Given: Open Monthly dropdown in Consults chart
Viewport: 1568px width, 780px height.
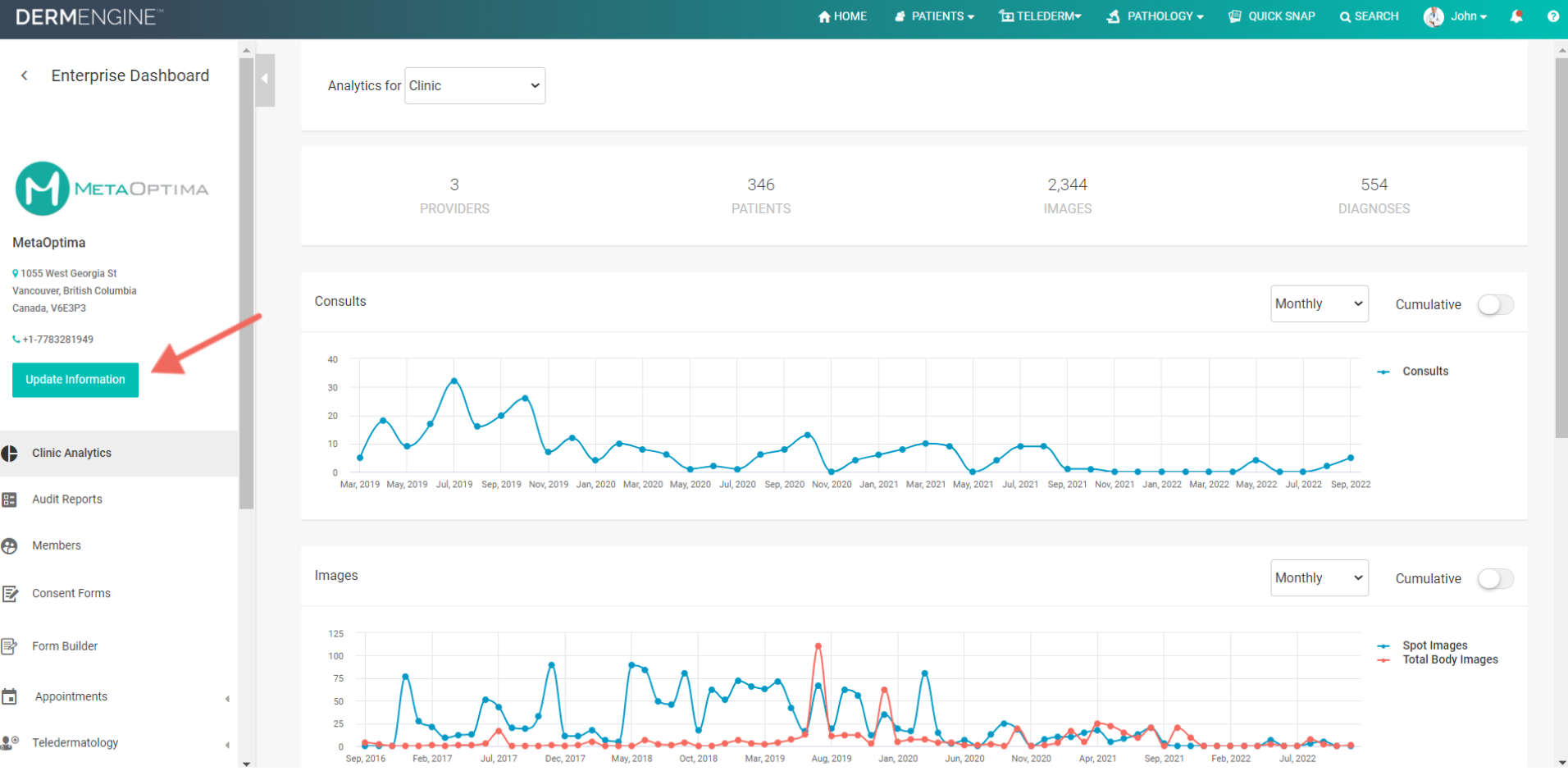Looking at the screenshot, I should click(1319, 304).
